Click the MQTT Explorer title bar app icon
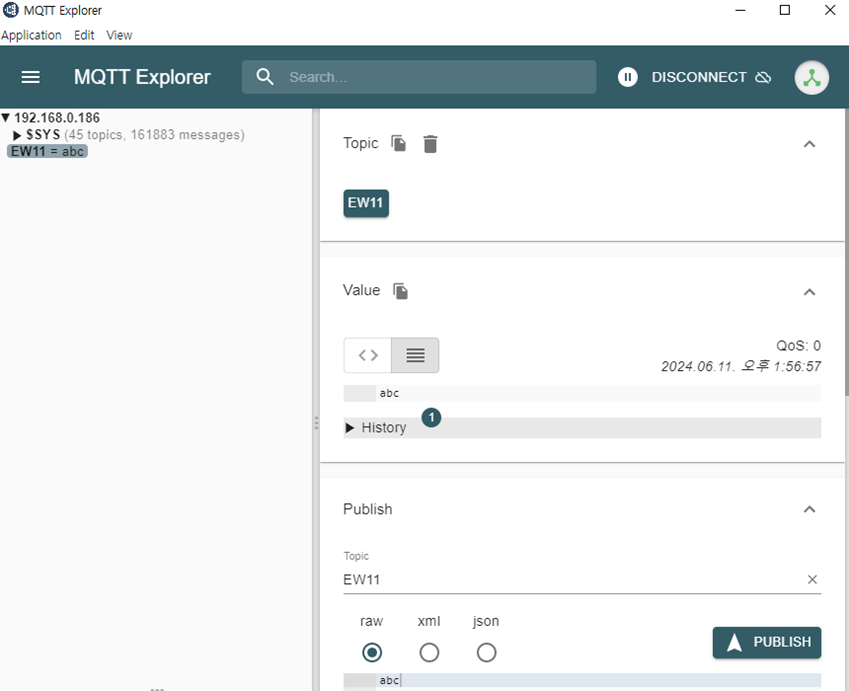Viewport: 849px width, 691px height. (x=10, y=10)
